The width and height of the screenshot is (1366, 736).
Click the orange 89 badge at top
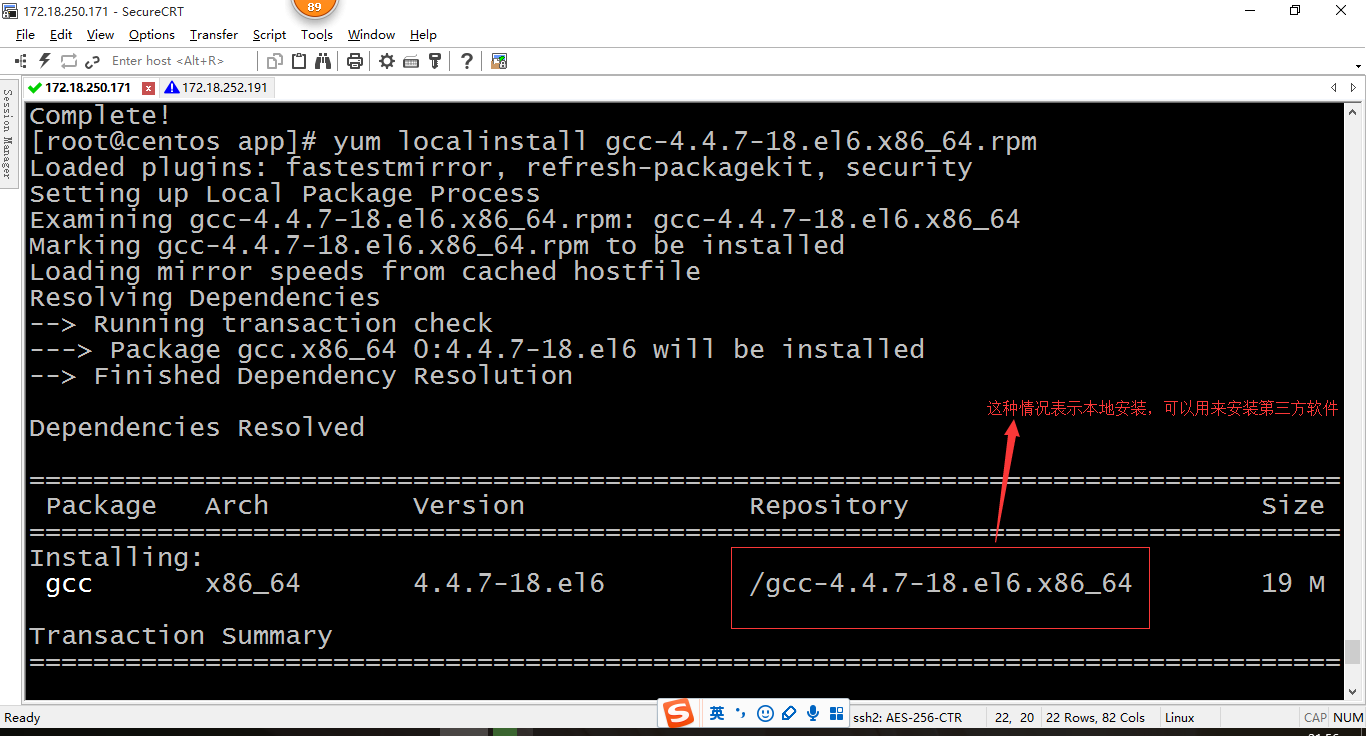315,8
